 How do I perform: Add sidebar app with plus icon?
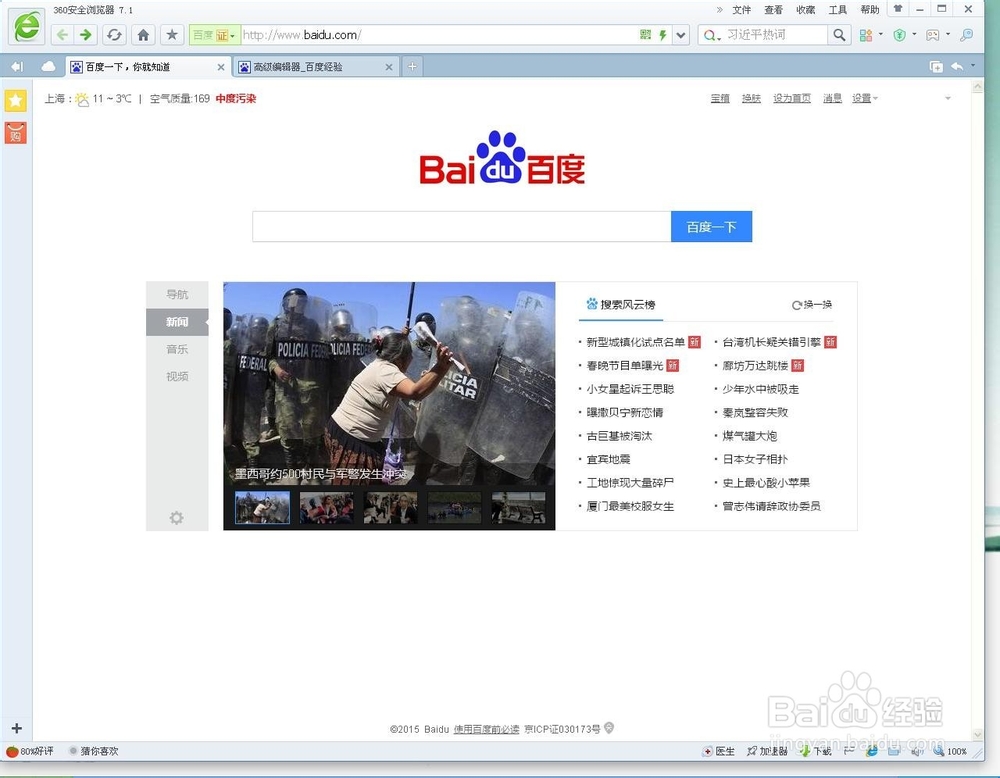pos(17,728)
